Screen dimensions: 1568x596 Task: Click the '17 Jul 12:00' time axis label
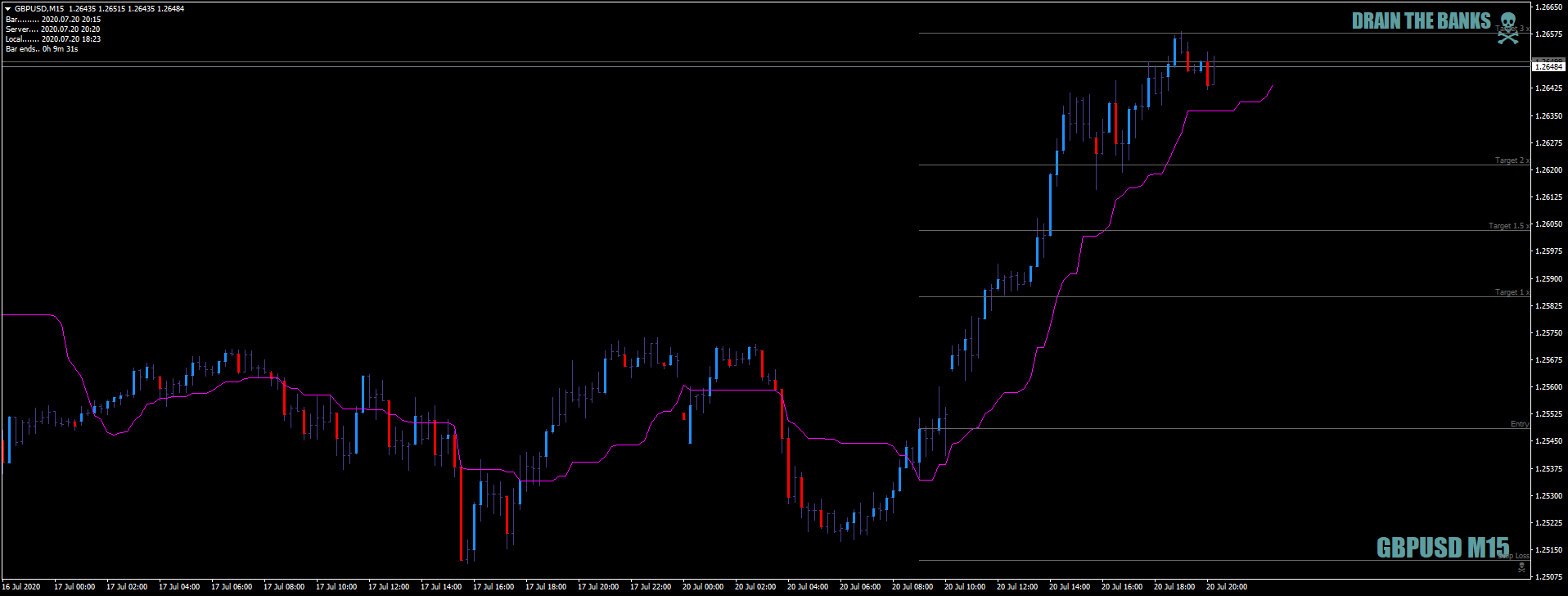(x=389, y=587)
